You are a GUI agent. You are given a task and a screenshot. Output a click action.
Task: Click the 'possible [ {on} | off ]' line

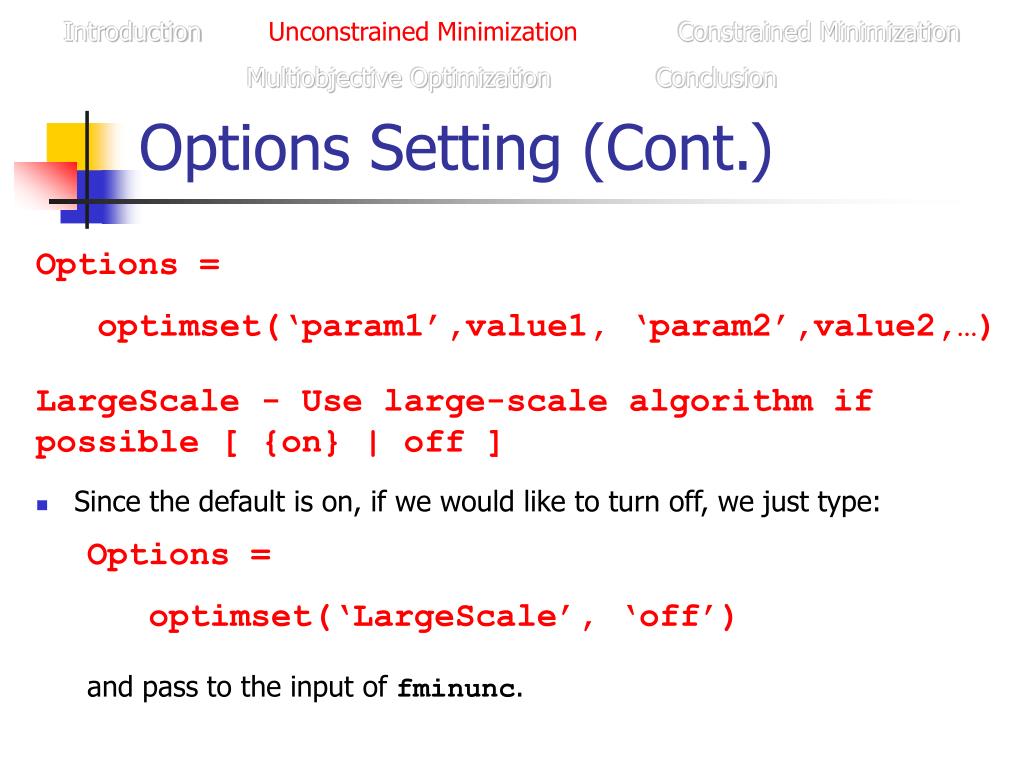tap(268, 443)
